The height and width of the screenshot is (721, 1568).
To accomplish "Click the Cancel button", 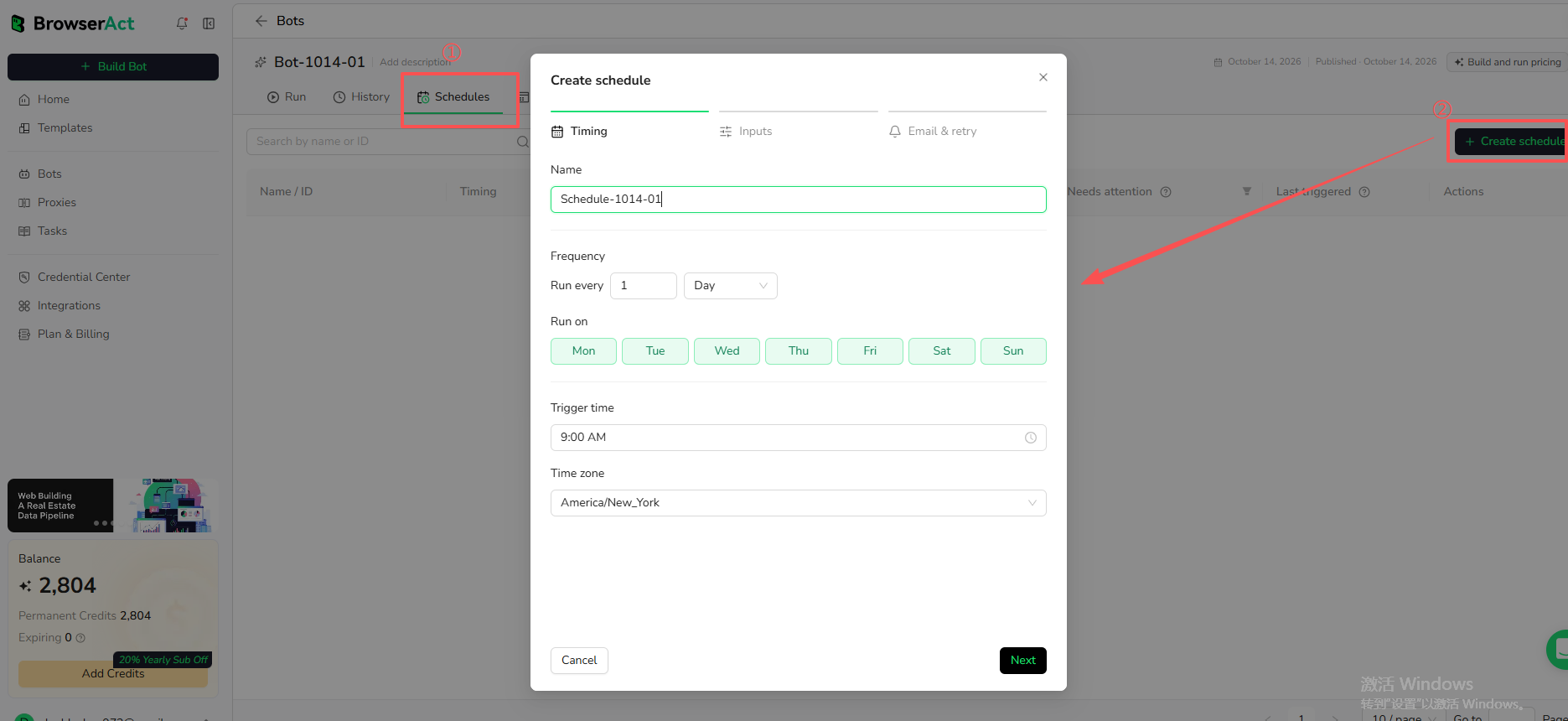I will (579, 661).
